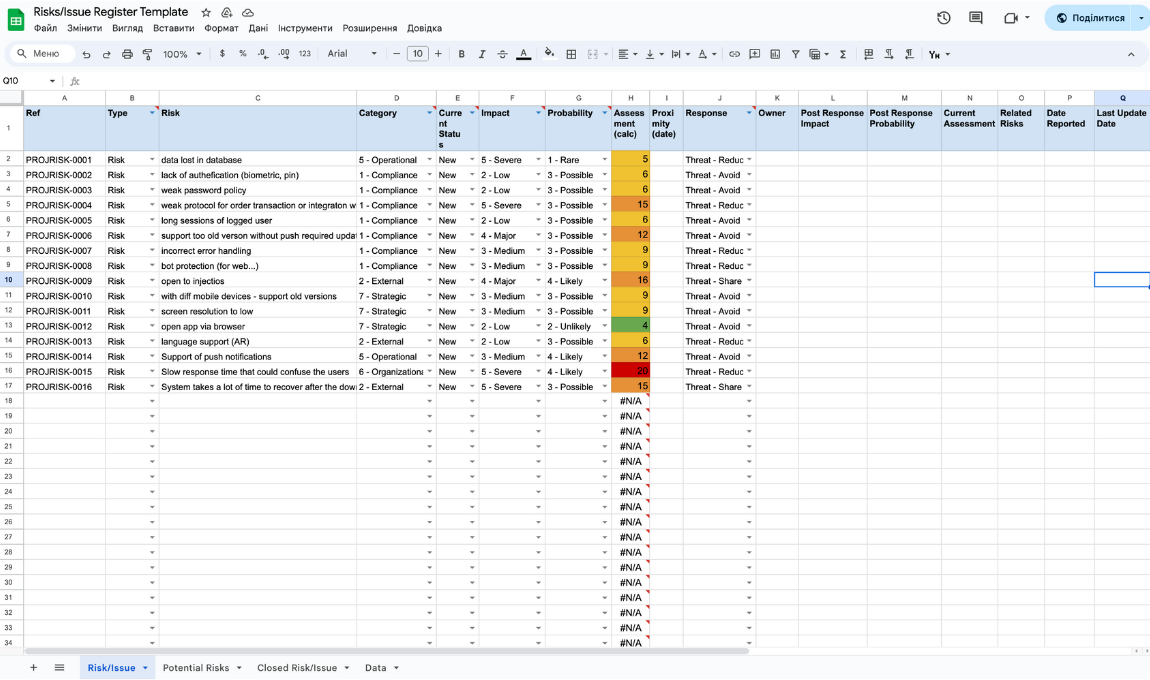Click the borders icon
This screenshot has height=680, width=1150.
[x=571, y=54]
